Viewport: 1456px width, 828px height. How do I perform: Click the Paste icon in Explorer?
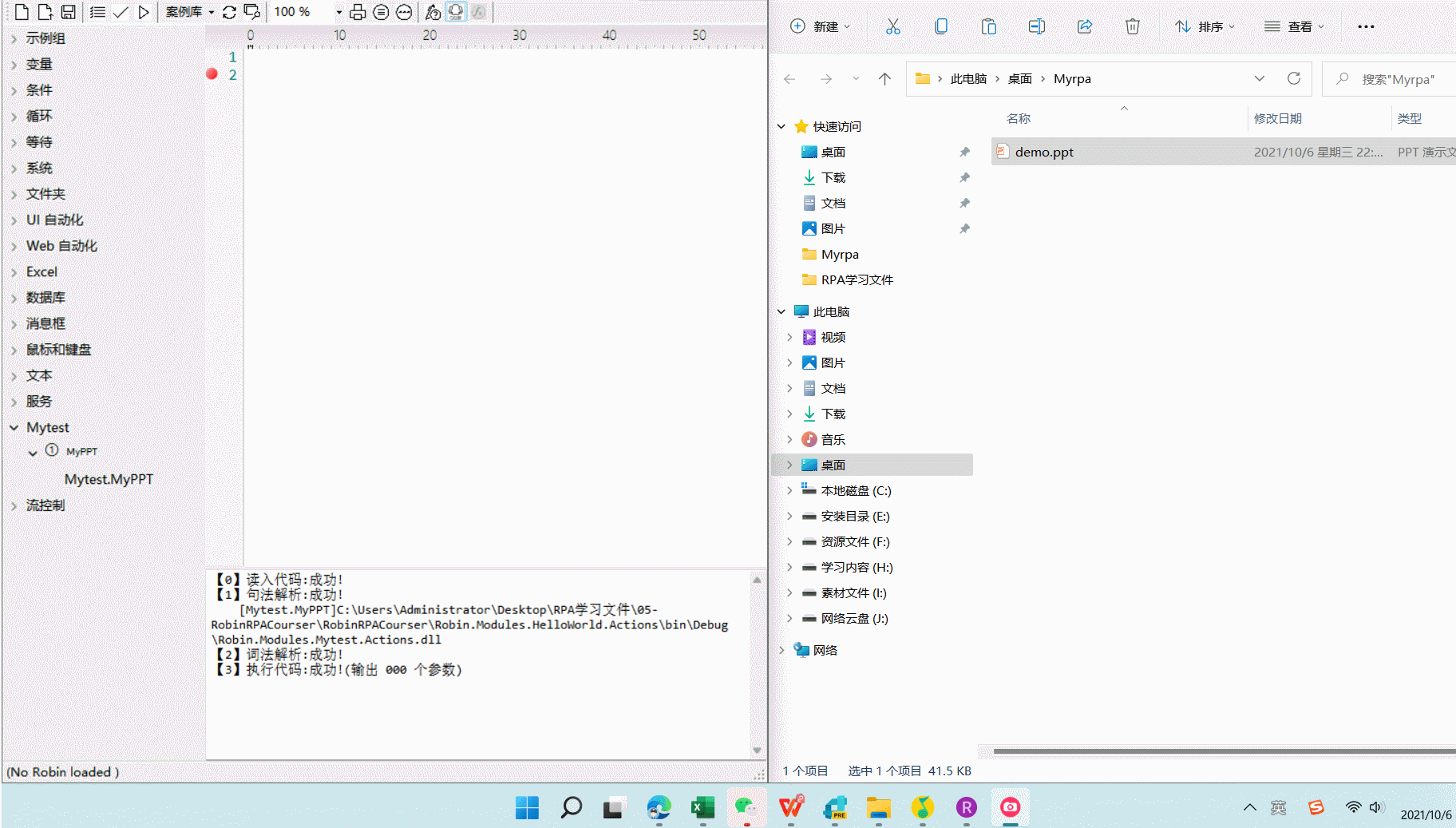(988, 26)
